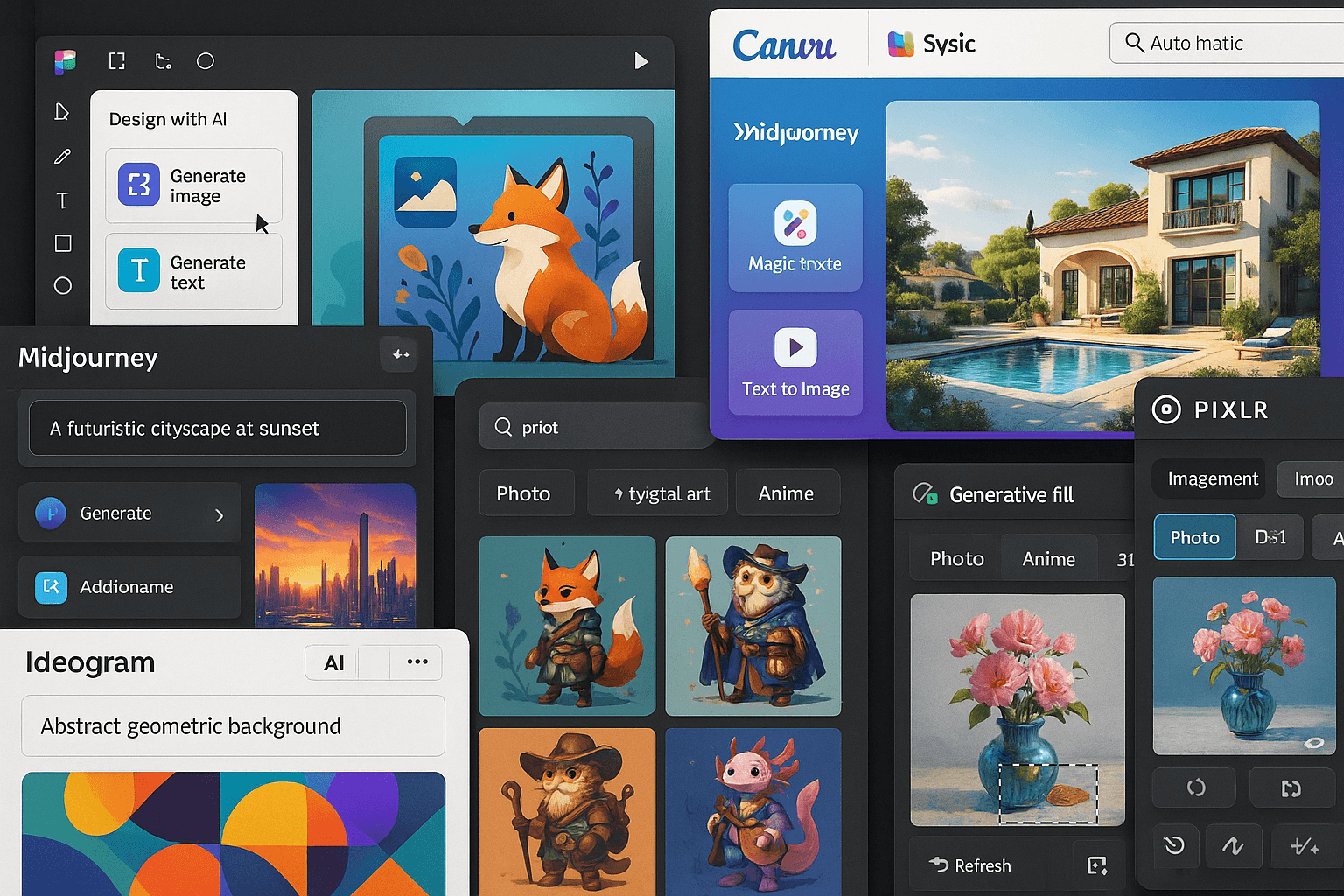Open Ideogram three-dots menu
This screenshot has width=1344, height=896.
417,661
